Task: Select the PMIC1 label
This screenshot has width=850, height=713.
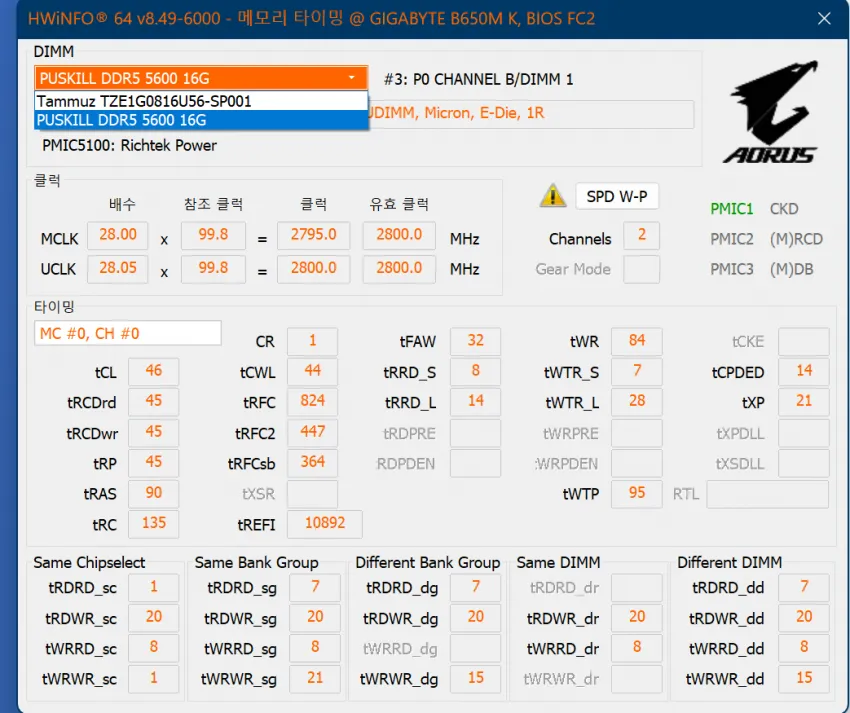Action: (x=731, y=209)
